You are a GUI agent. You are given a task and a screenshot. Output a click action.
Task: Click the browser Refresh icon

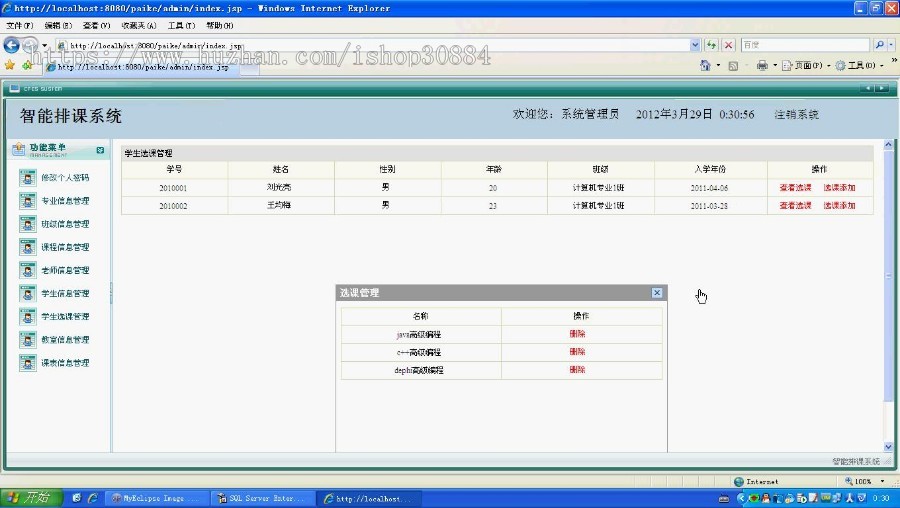click(x=711, y=45)
